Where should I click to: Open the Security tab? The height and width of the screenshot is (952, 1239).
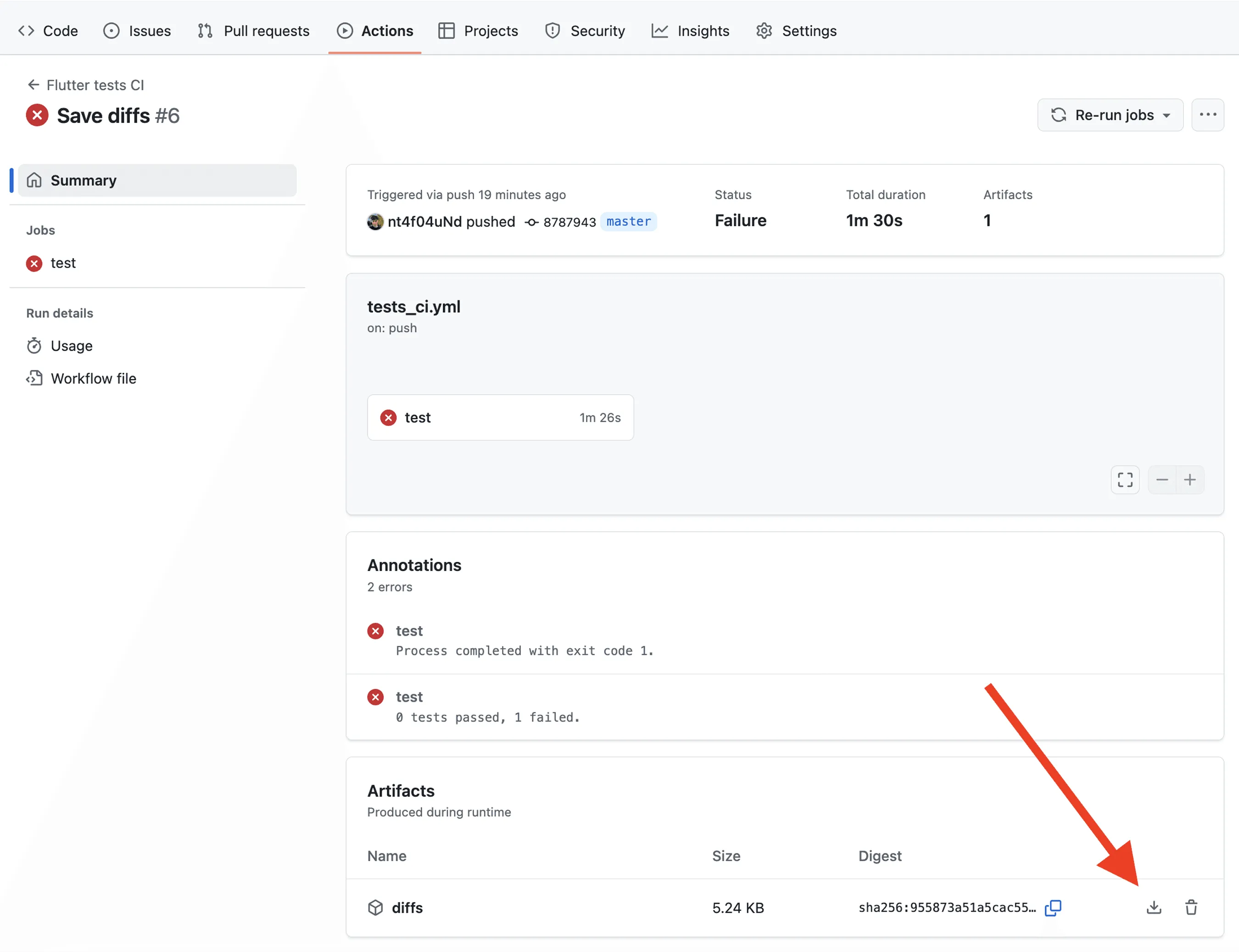click(585, 31)
